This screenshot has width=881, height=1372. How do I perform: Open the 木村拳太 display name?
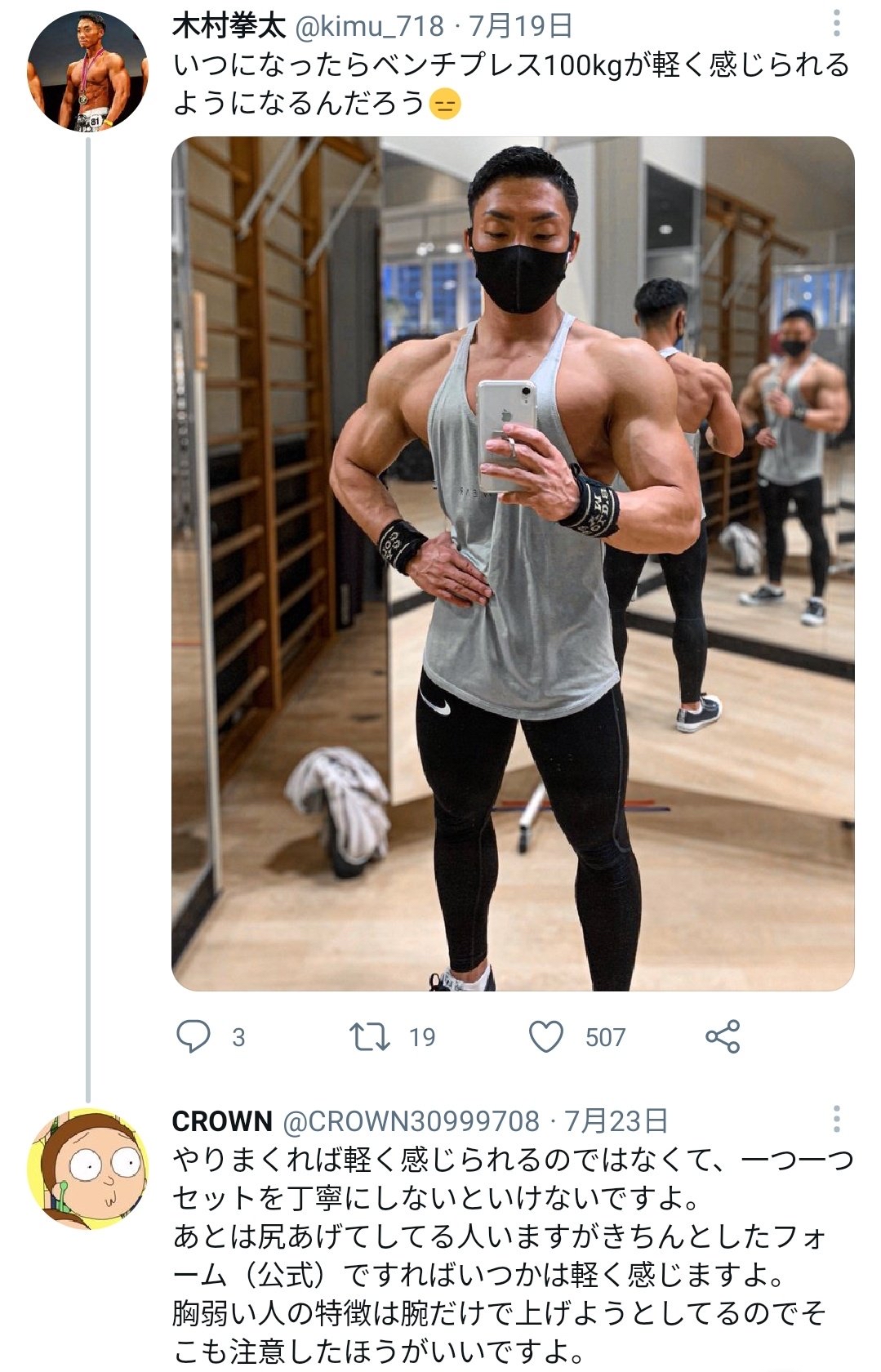pos(229,26)
